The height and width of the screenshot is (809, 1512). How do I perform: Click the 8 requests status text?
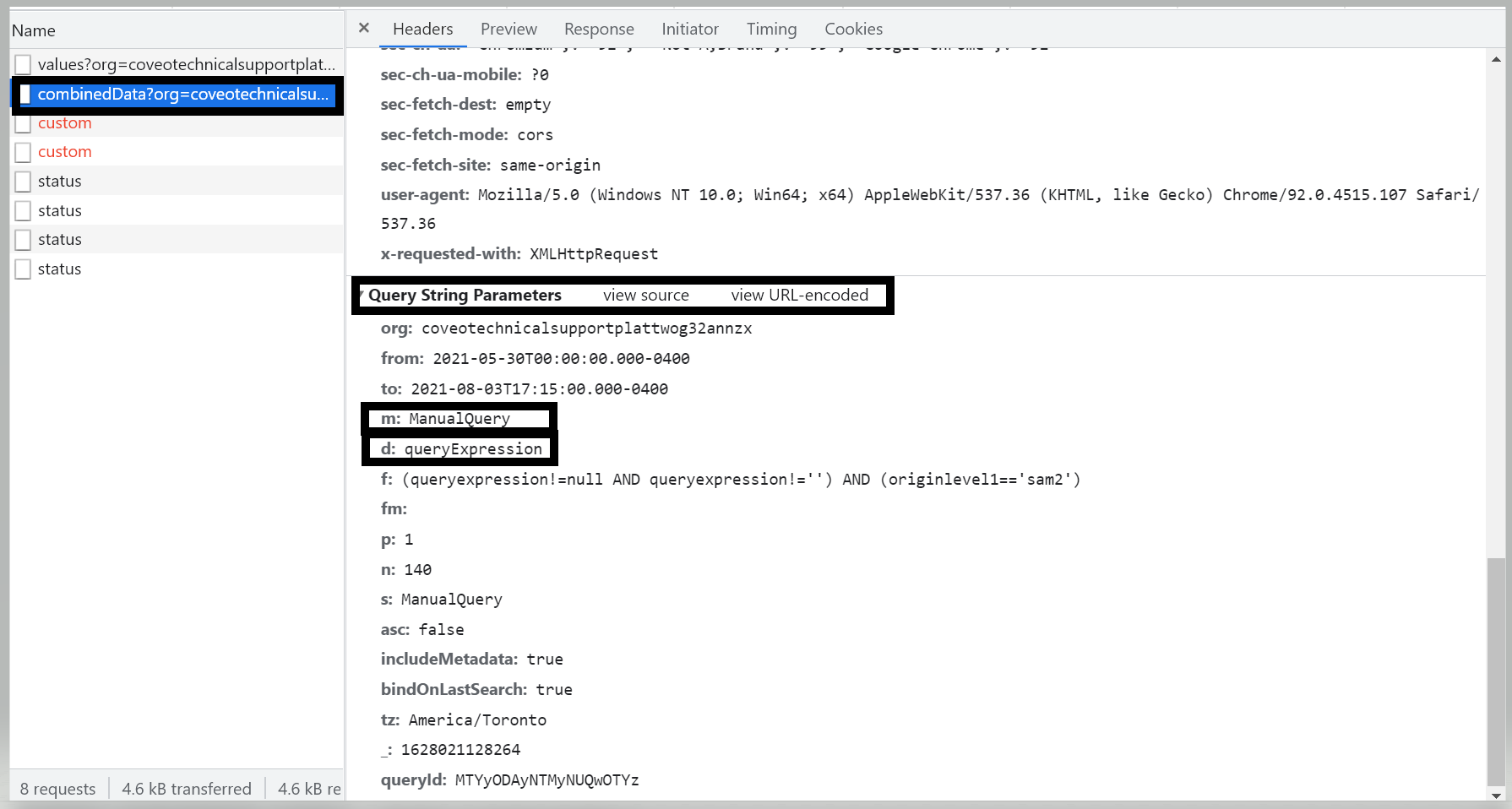tap(57, 789)
